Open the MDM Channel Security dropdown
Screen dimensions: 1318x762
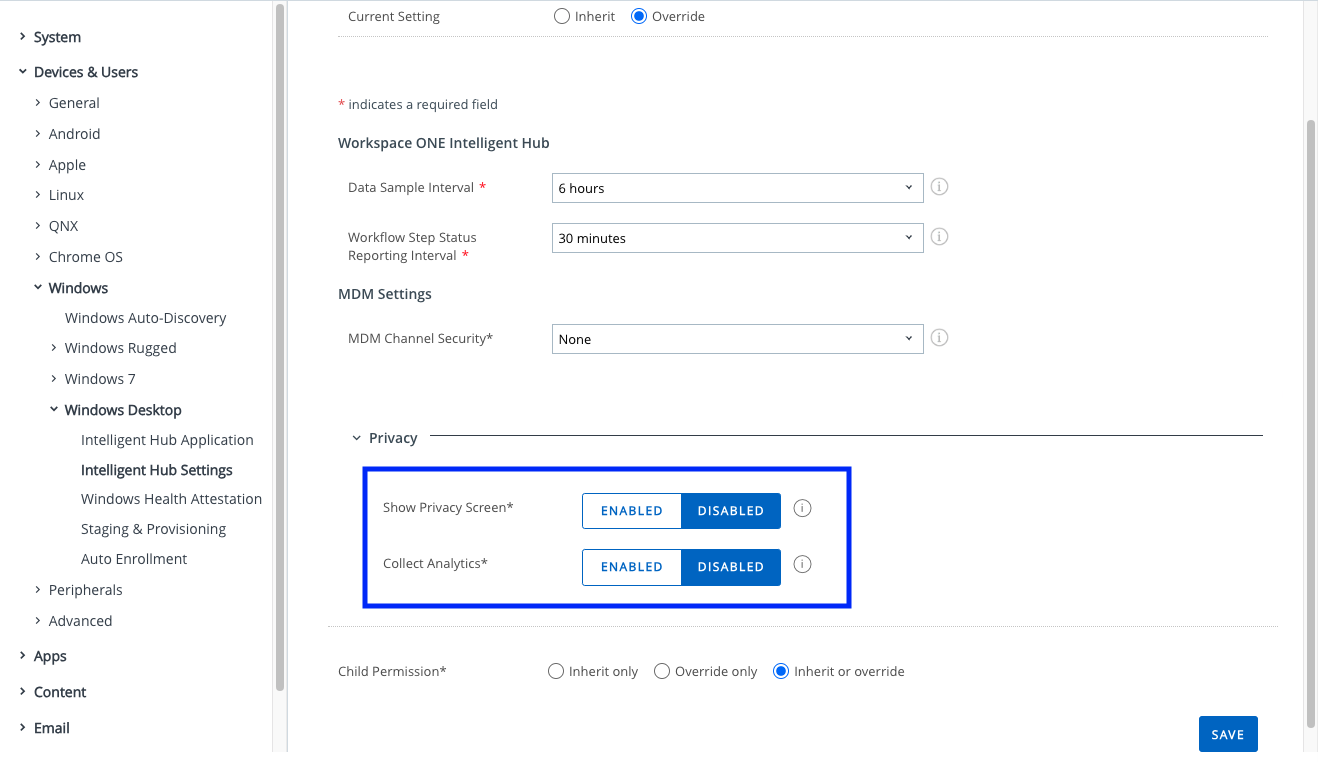tap(737, 339)
